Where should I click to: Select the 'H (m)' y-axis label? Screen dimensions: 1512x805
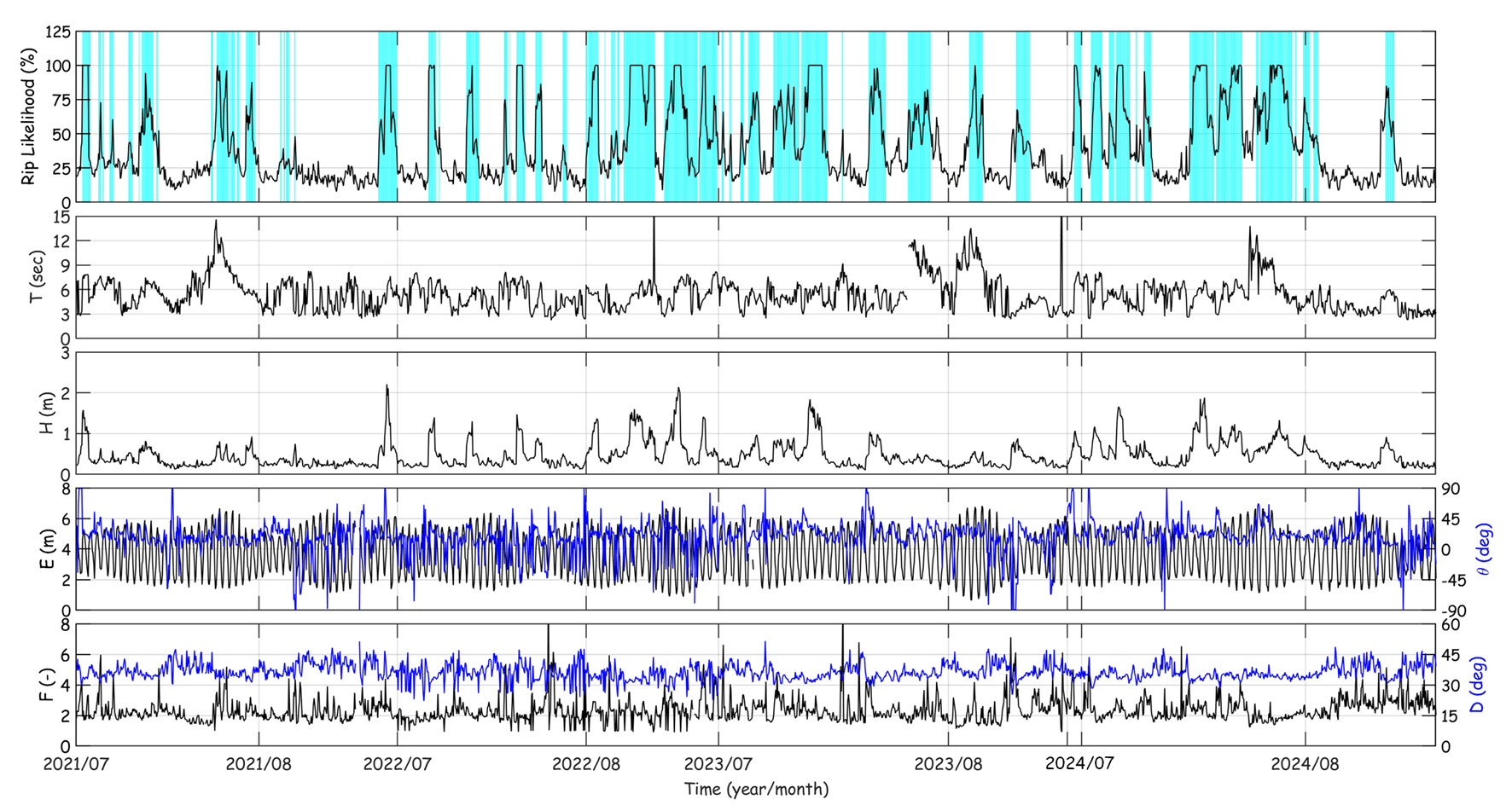[x=46, y=413]
